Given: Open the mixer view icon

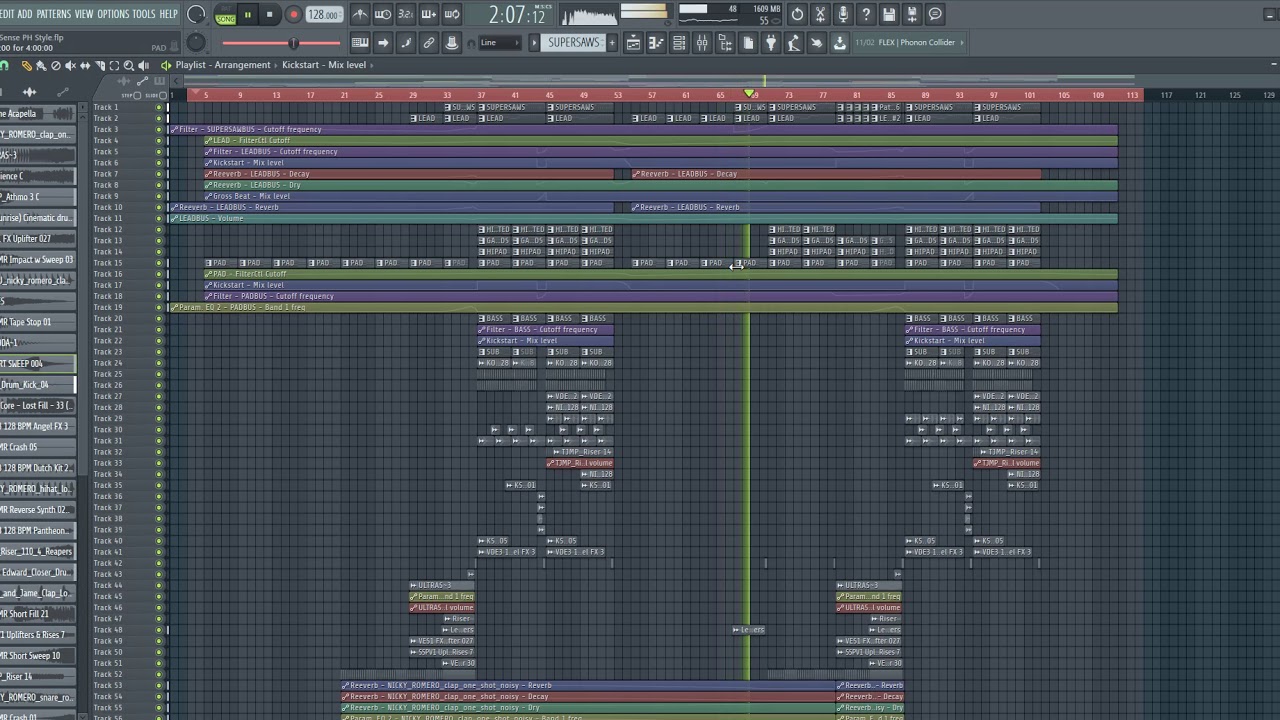Looking at the screenshot, I should point(702,42).
